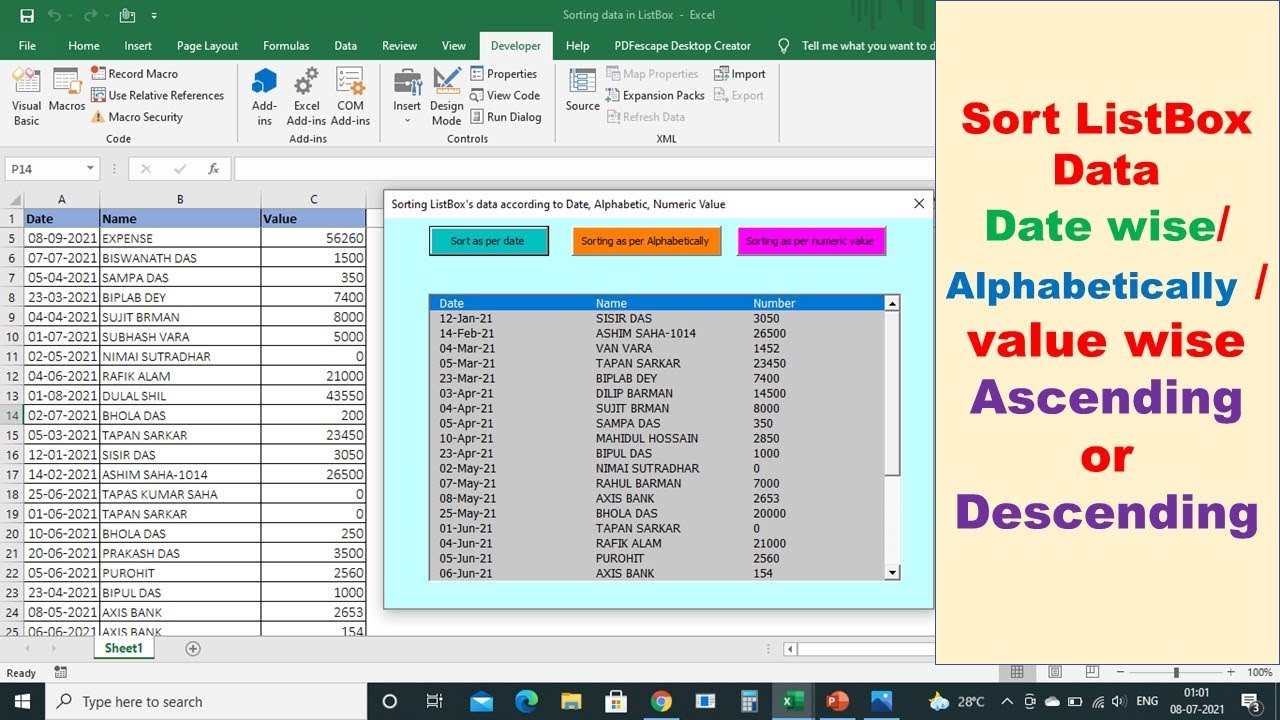1280x720 pixels.
Task: Open the Page Layout tab
Action: tap(207, 46)
